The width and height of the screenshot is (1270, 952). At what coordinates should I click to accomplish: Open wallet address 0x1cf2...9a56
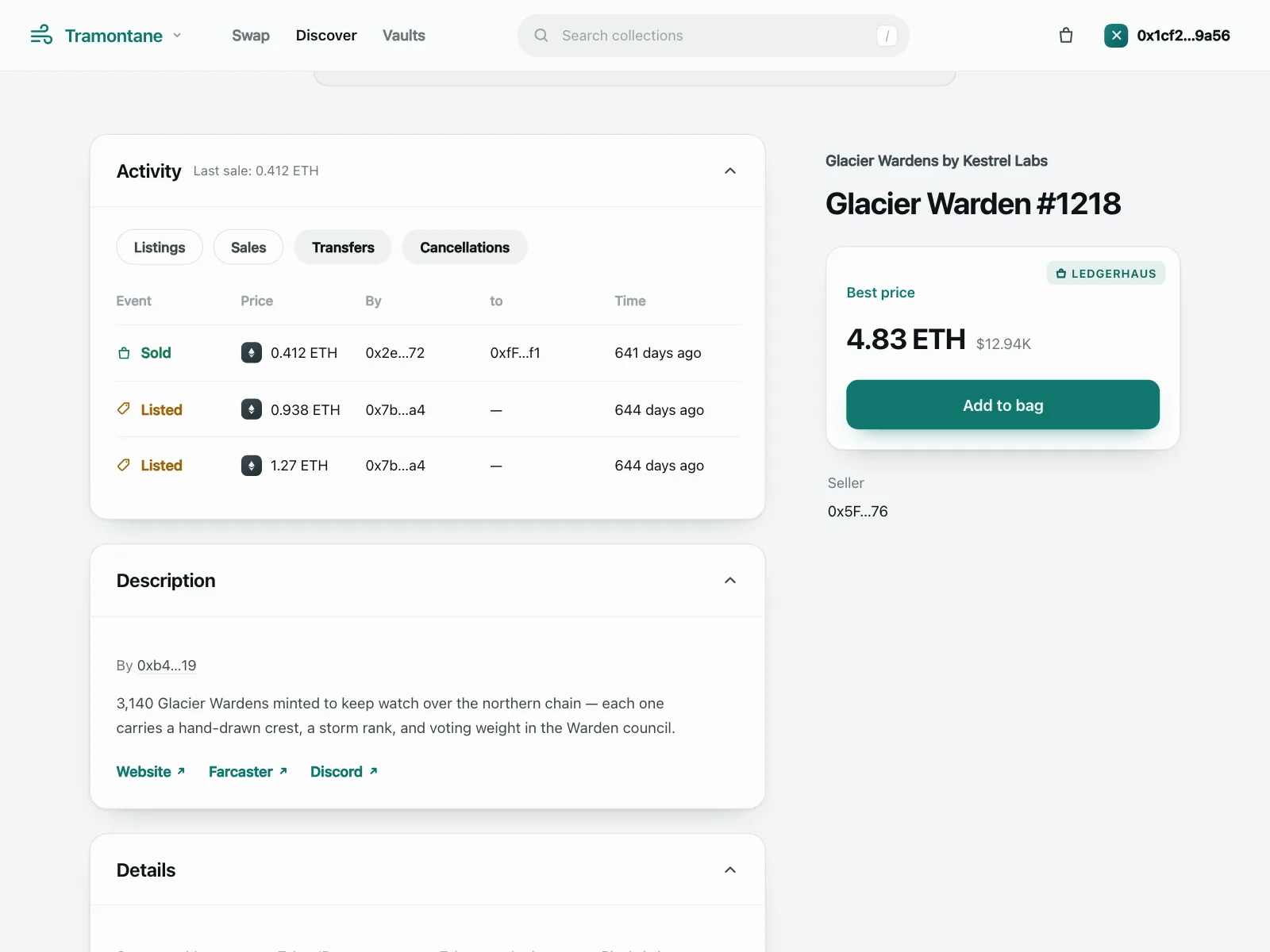pos(1183,36)
